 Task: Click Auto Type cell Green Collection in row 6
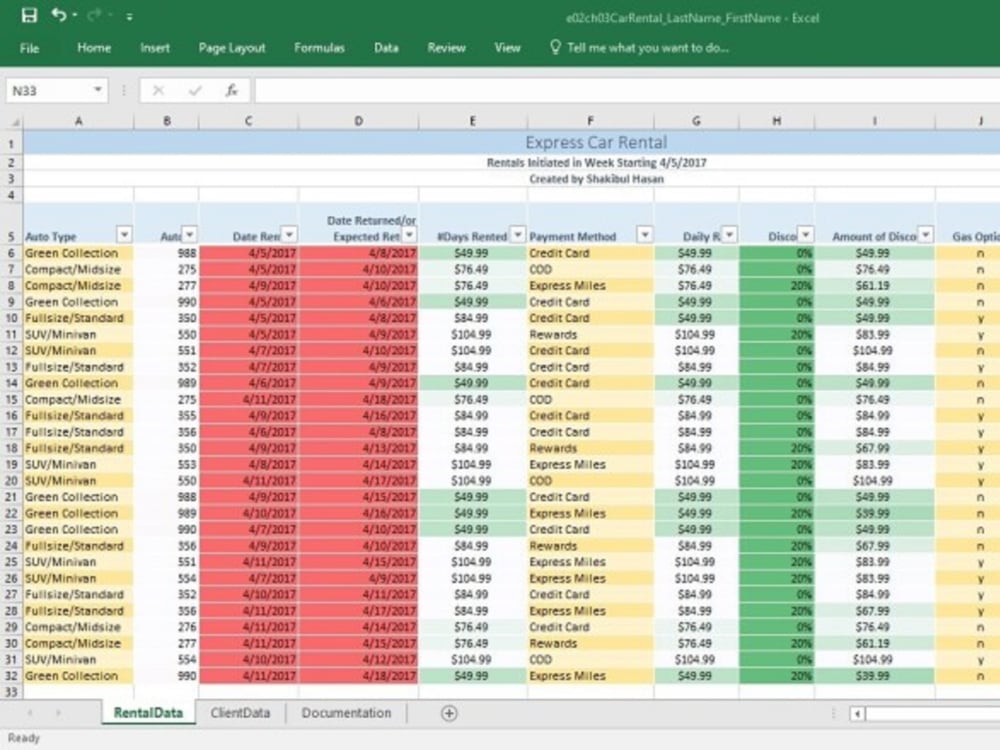[78, 253]
